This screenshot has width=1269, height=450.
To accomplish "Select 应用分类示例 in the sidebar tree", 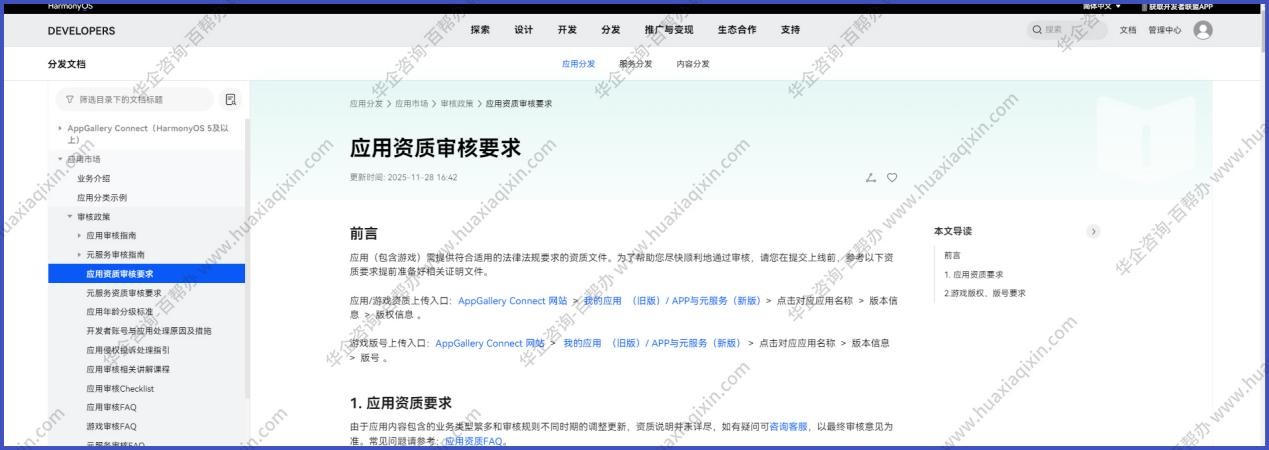I will click(x=102, y=197).
